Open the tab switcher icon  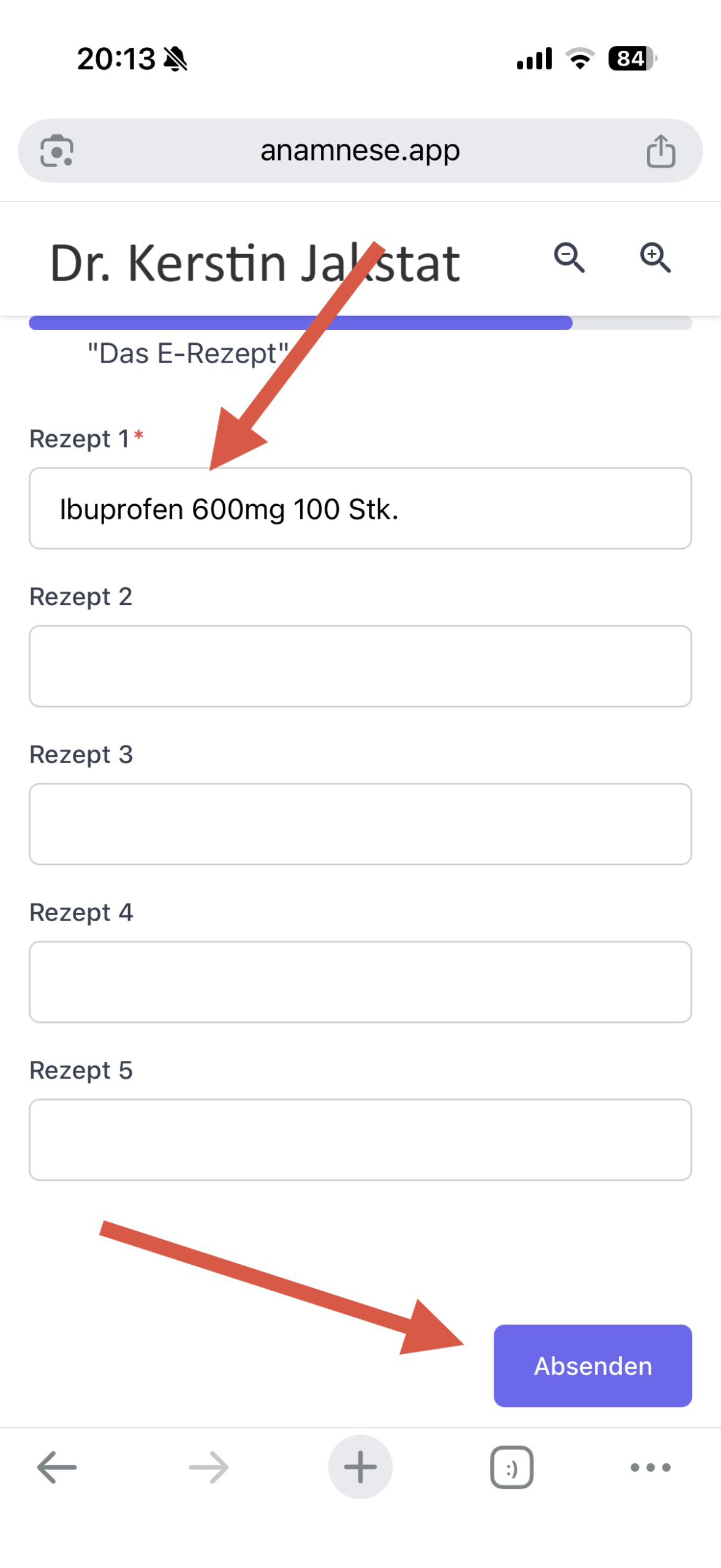coord(511,1467)
